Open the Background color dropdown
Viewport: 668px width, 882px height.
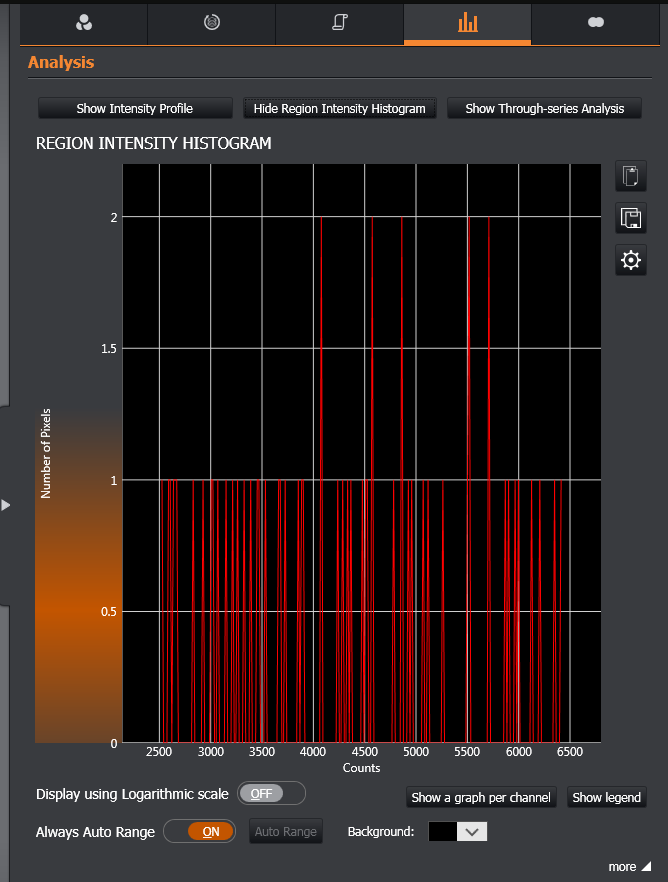pos(473,831)
